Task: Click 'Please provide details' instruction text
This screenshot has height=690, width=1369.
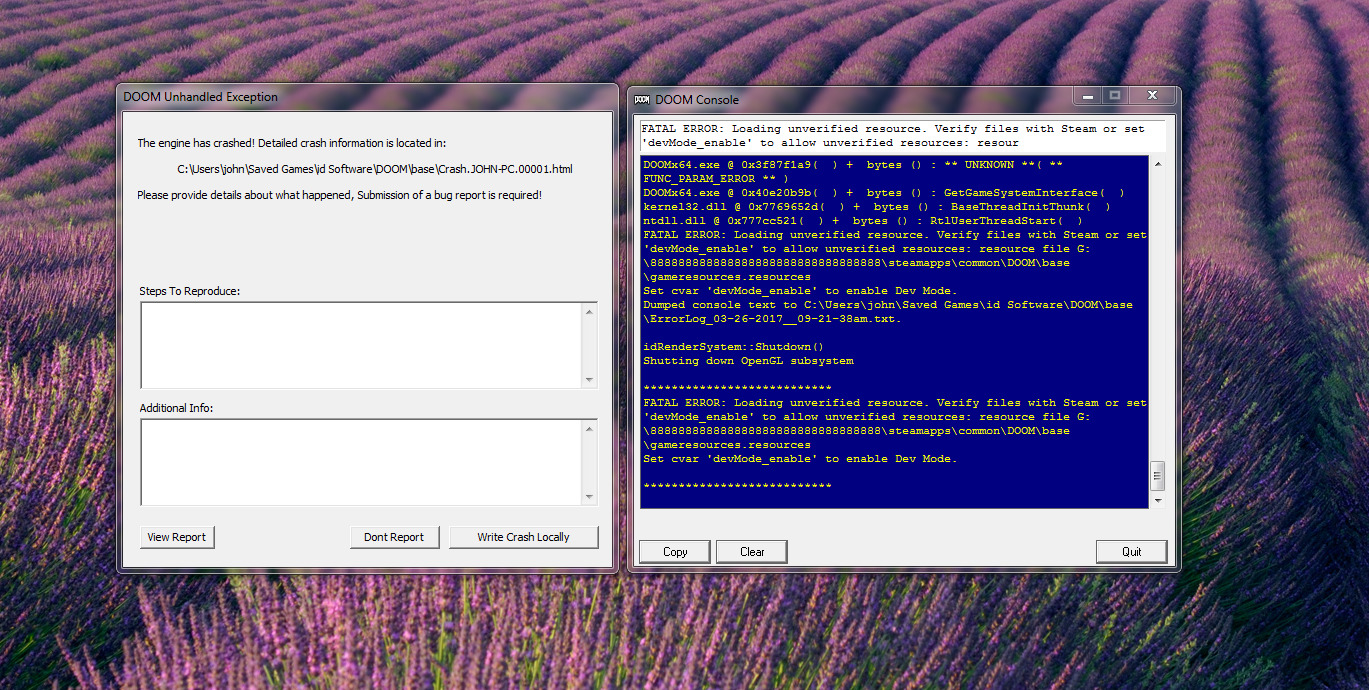Action: (x=339, y=195)
